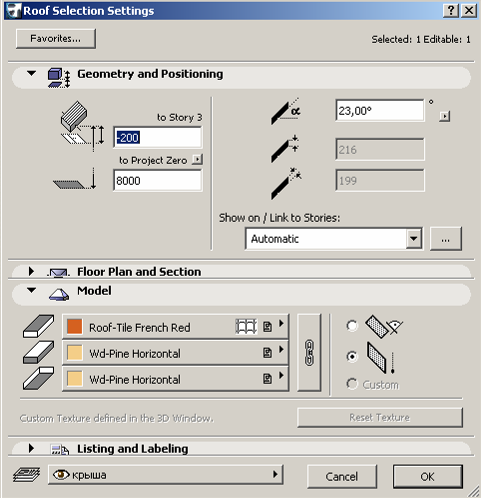Open the Favorites dialog
Viewport: 481px width, 498px height.
(x=56, y=39)
